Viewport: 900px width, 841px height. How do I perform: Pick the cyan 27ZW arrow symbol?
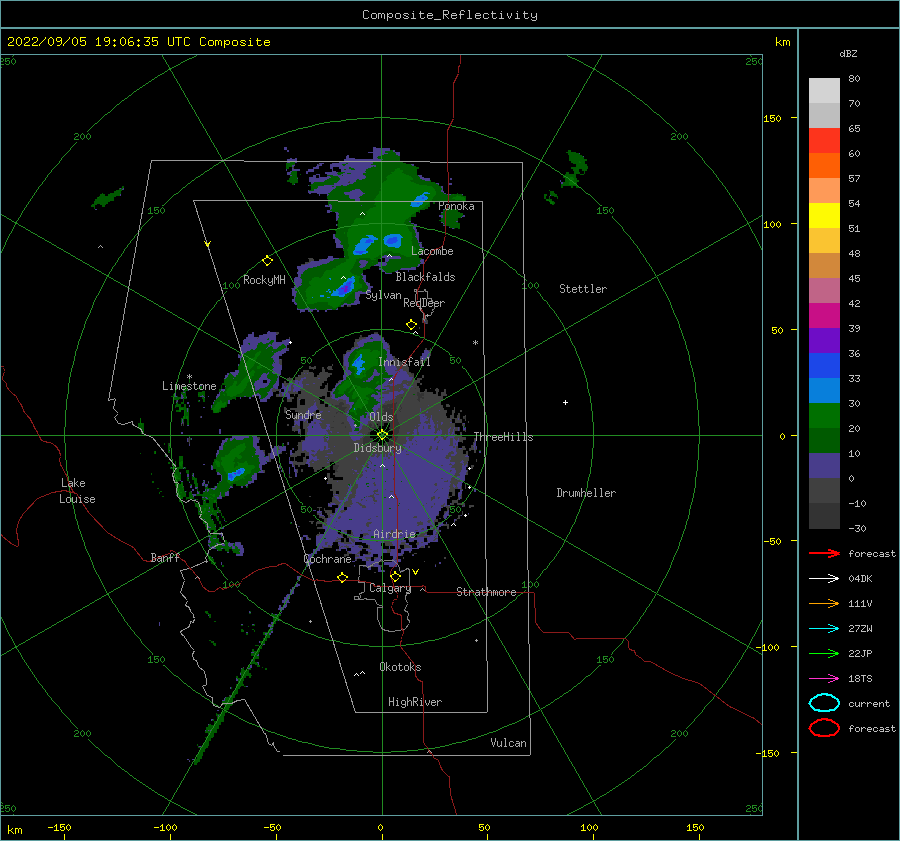(824, 629)
